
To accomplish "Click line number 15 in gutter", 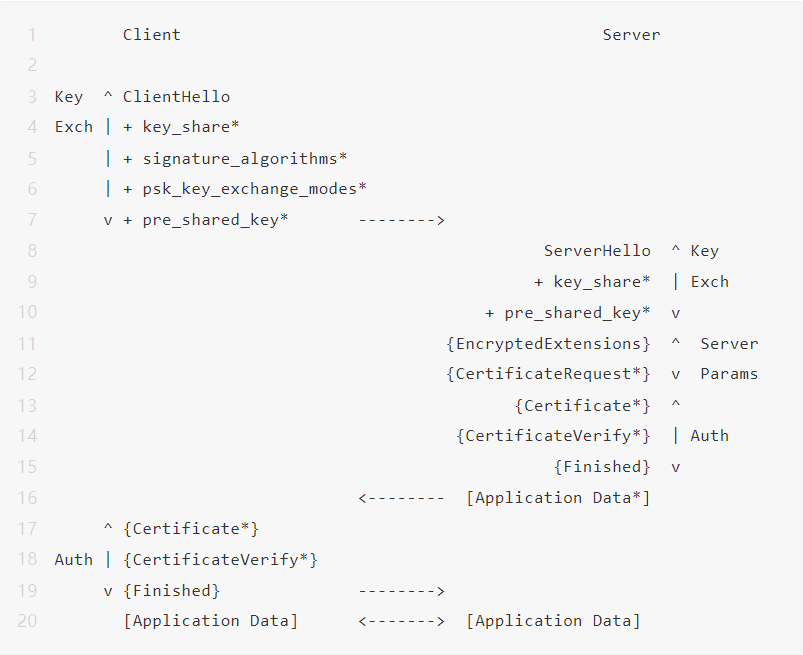I will (x=27, y=467).
